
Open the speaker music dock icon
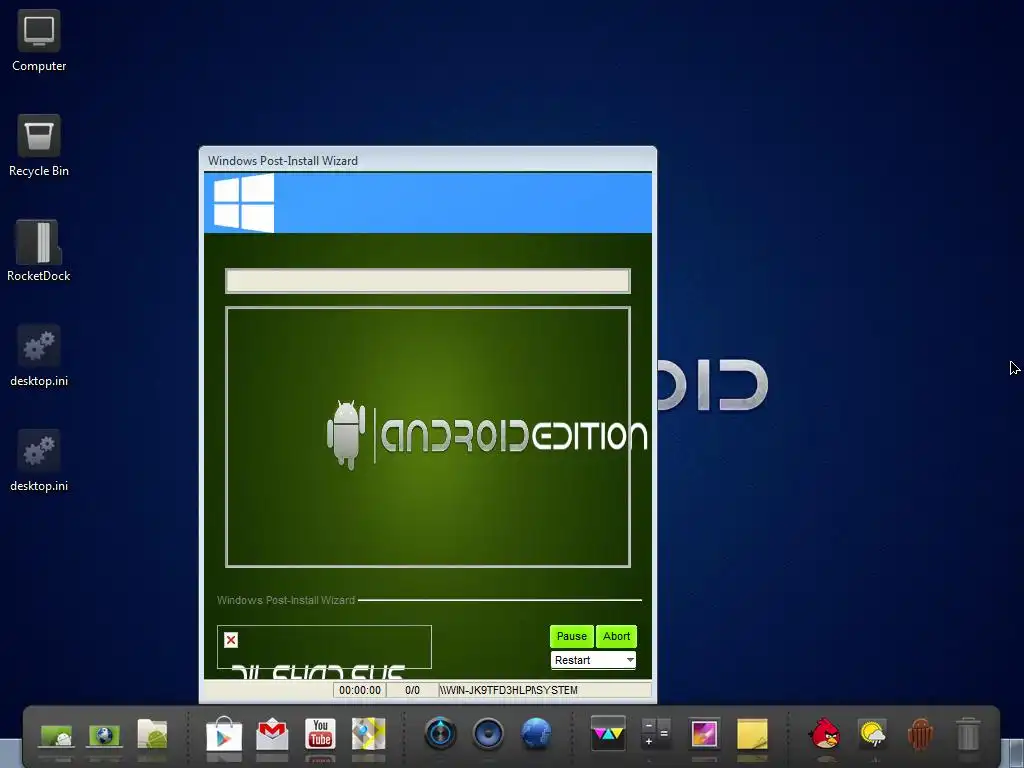[x=488, y=734]
